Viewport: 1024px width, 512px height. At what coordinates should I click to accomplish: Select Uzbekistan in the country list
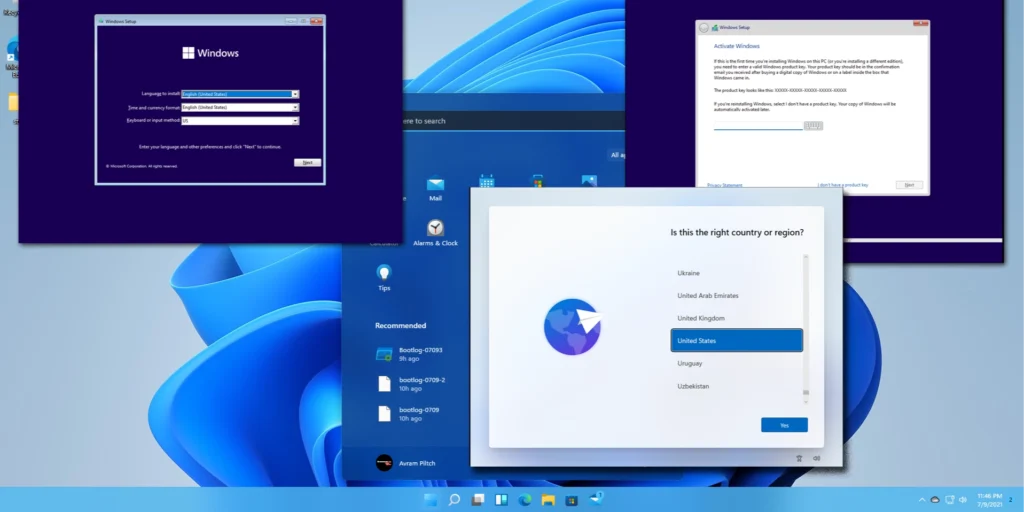click(736, 386)
